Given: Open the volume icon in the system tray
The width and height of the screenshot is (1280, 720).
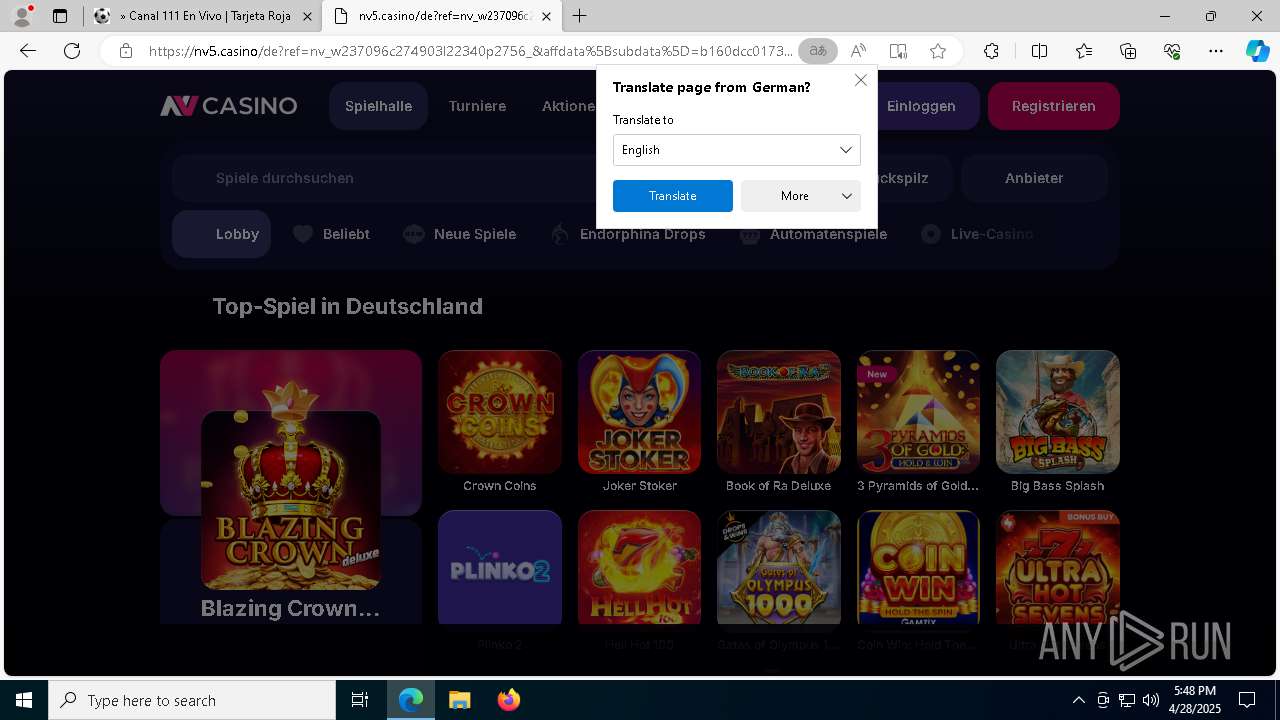Looking at the screenshot, I should pos(1151,700).
